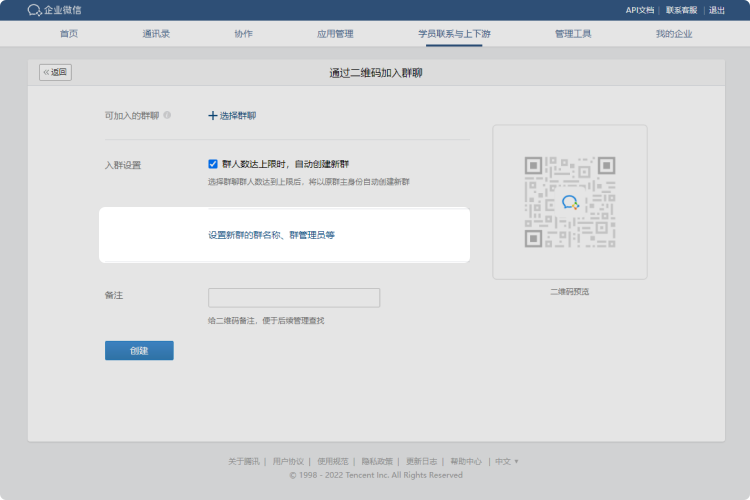Select 学员联系与上下游 tab
This screenshot has height=500, width=750.
click(454, 33)
